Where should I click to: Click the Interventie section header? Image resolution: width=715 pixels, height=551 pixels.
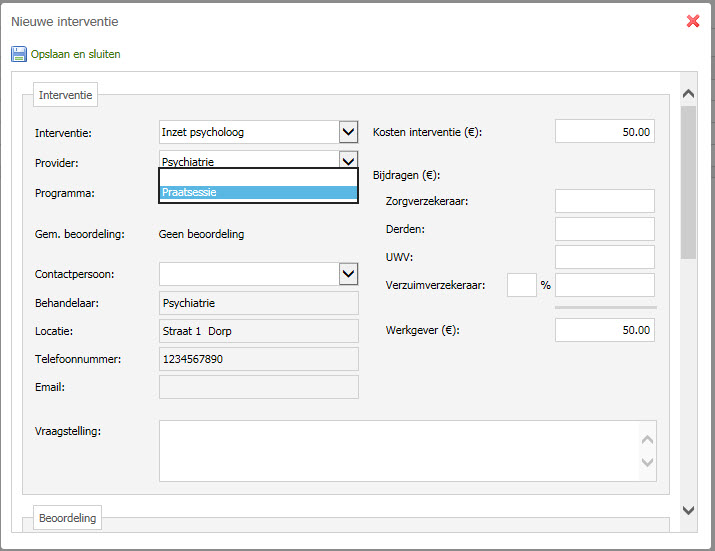pos(65,95)
